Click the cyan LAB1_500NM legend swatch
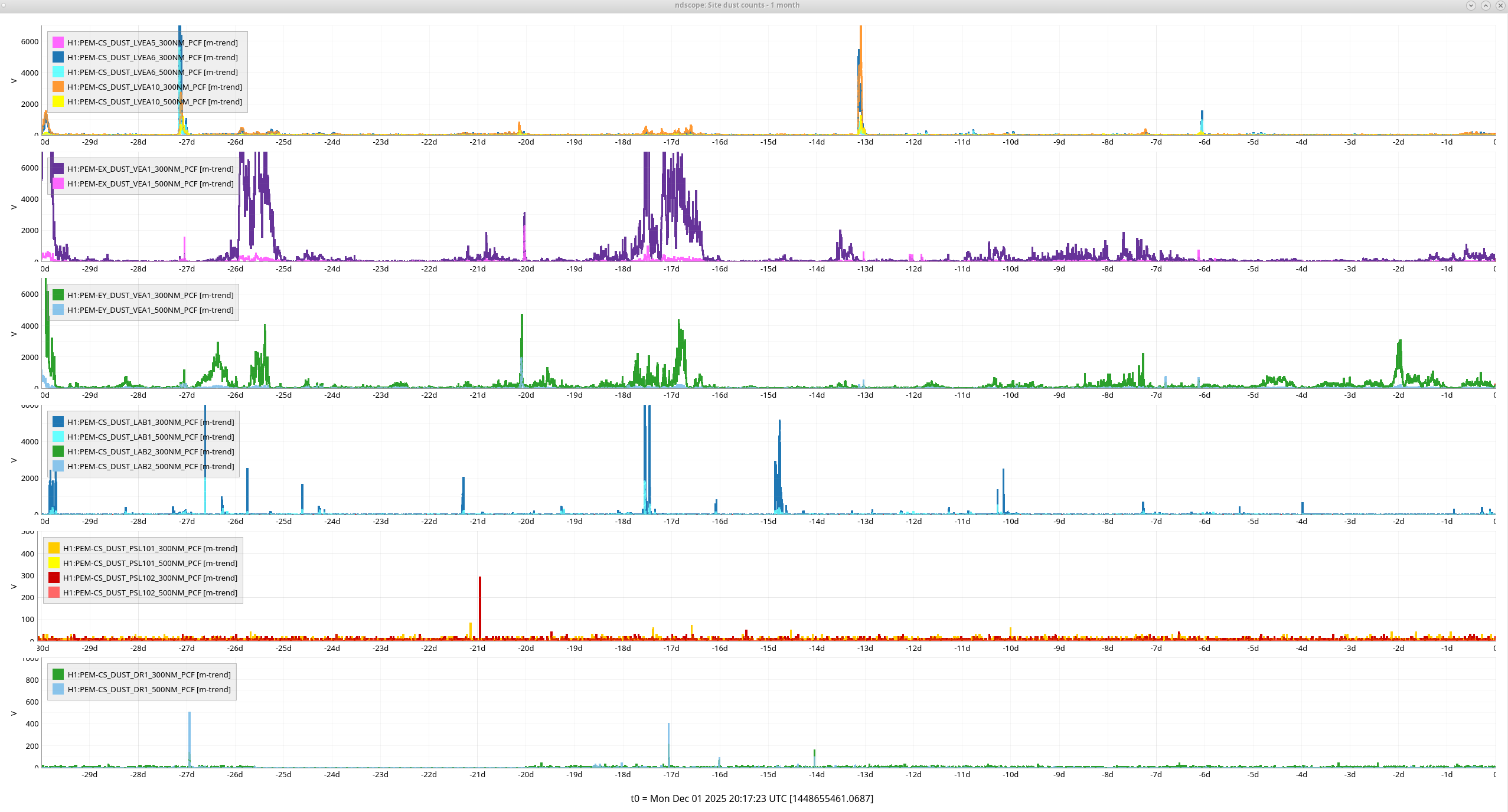The height and width of the screenshot is (812, 1508). 58,437
